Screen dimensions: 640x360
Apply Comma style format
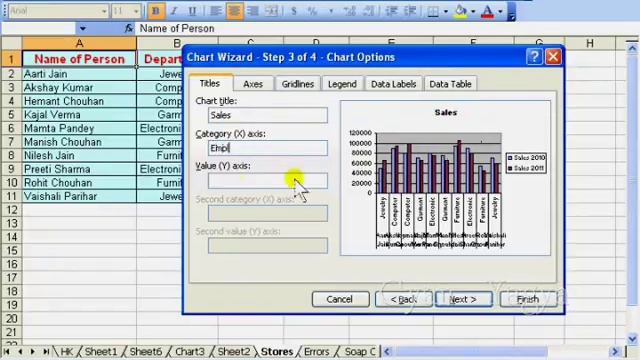(x=331, y=11)
